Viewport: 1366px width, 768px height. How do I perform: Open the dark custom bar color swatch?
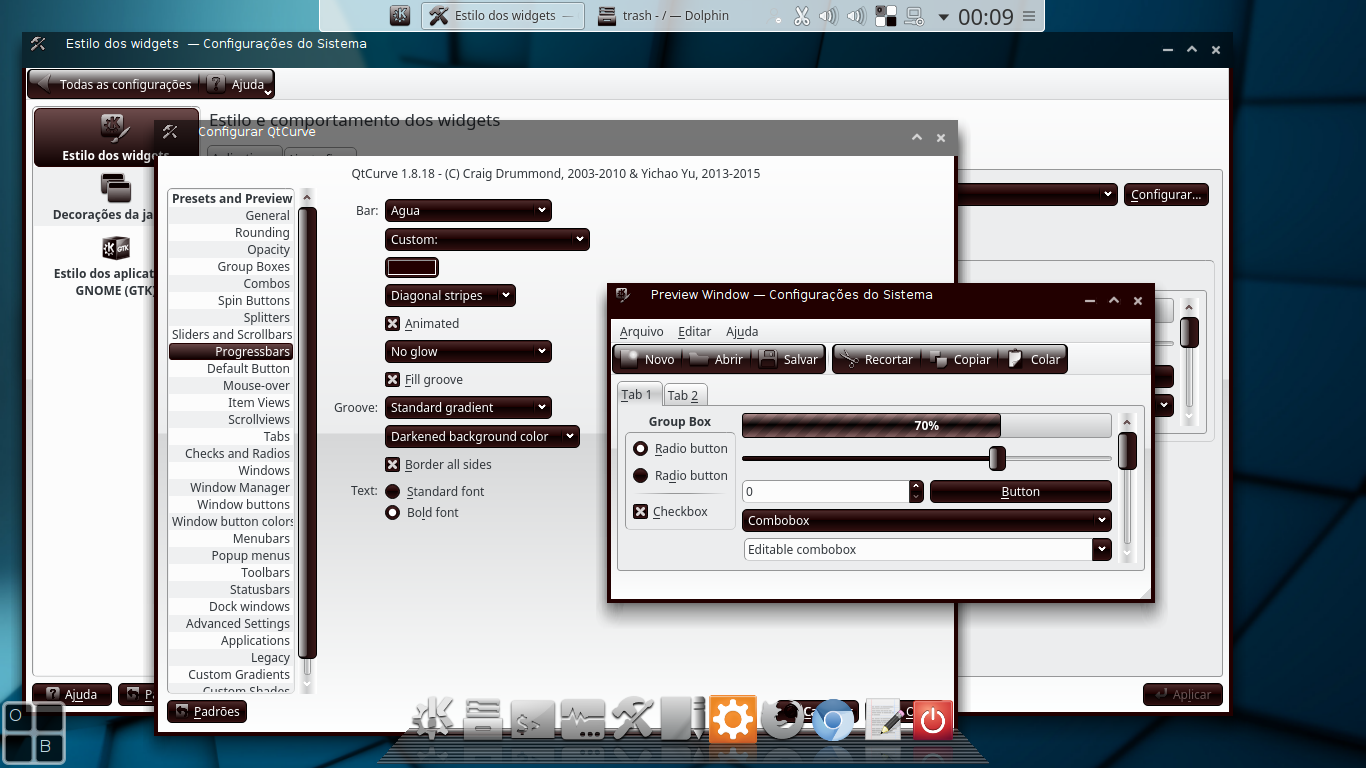412,267
